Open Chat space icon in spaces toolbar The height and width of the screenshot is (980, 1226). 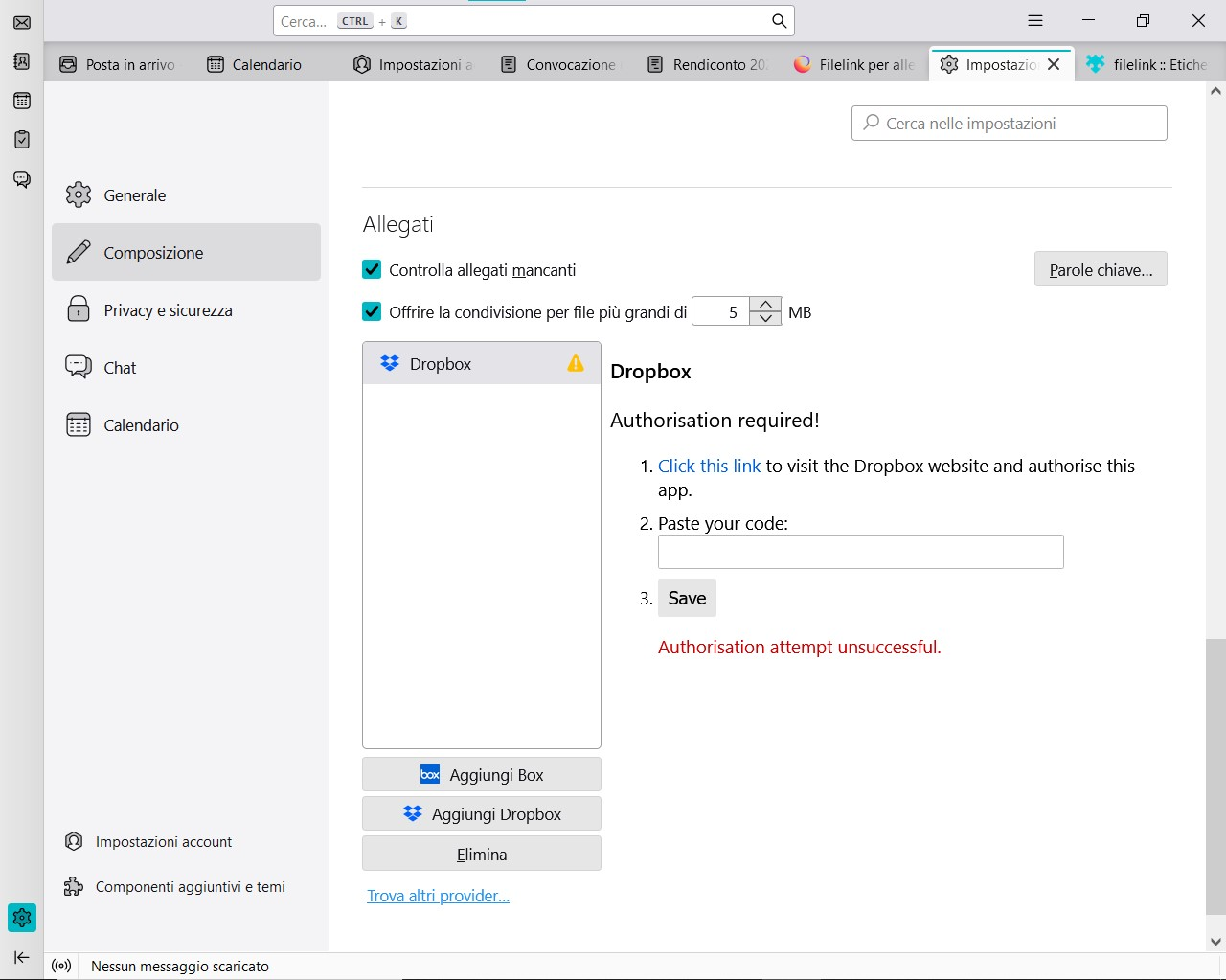point(22,179)
